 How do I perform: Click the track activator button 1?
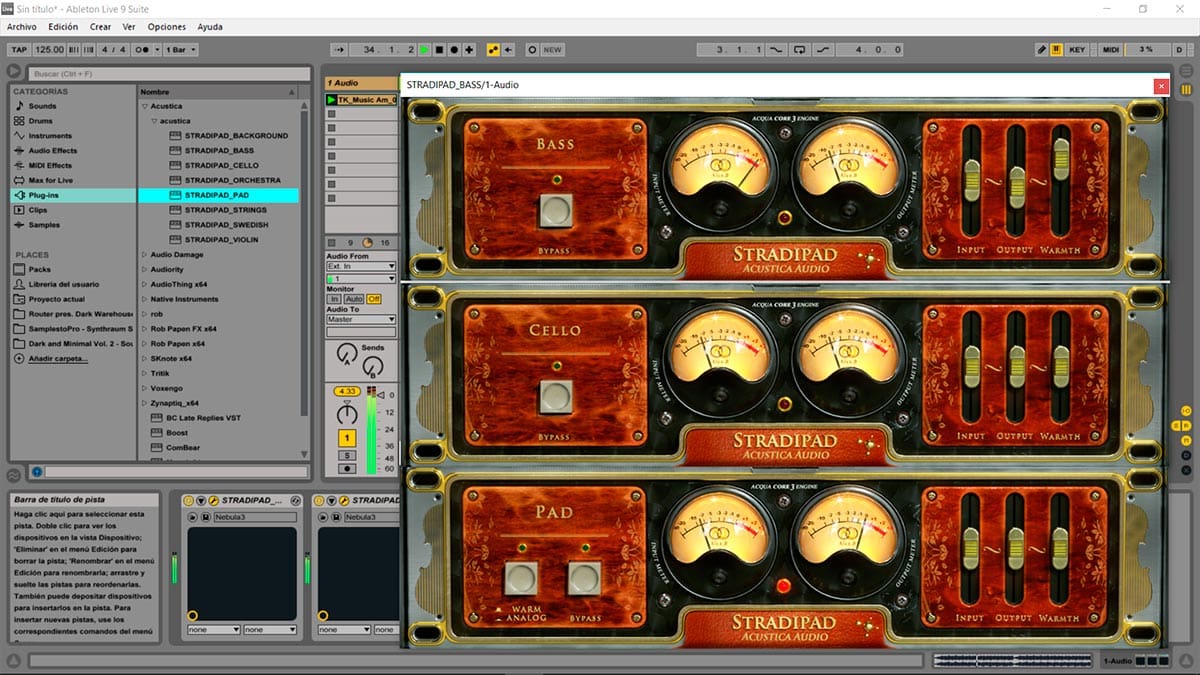click(x=347, y=438)
